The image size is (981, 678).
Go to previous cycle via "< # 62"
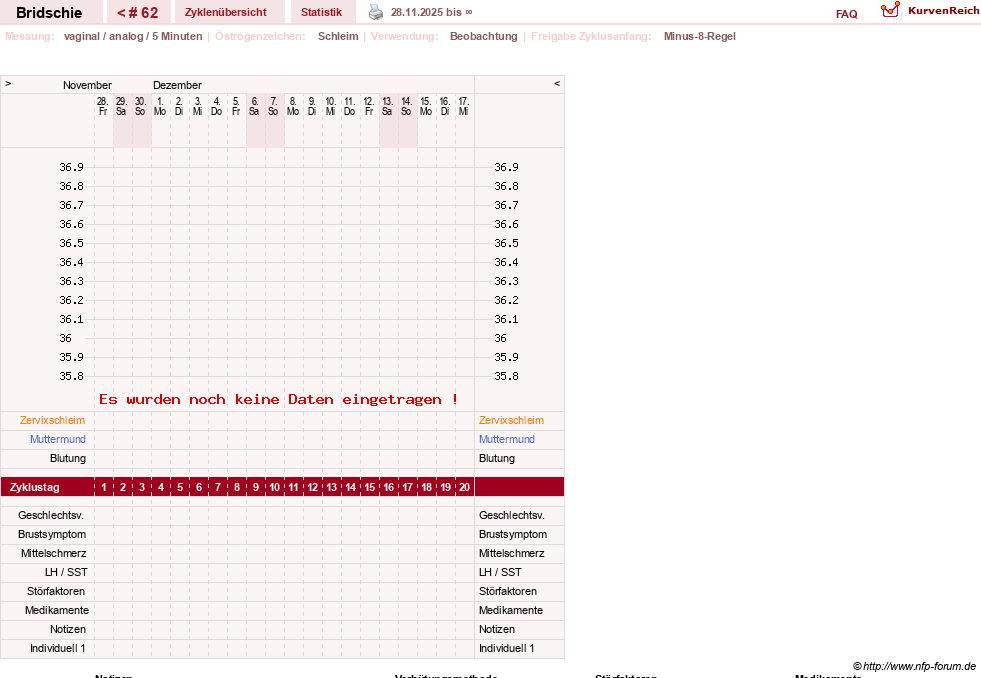[x=138, y=13]
